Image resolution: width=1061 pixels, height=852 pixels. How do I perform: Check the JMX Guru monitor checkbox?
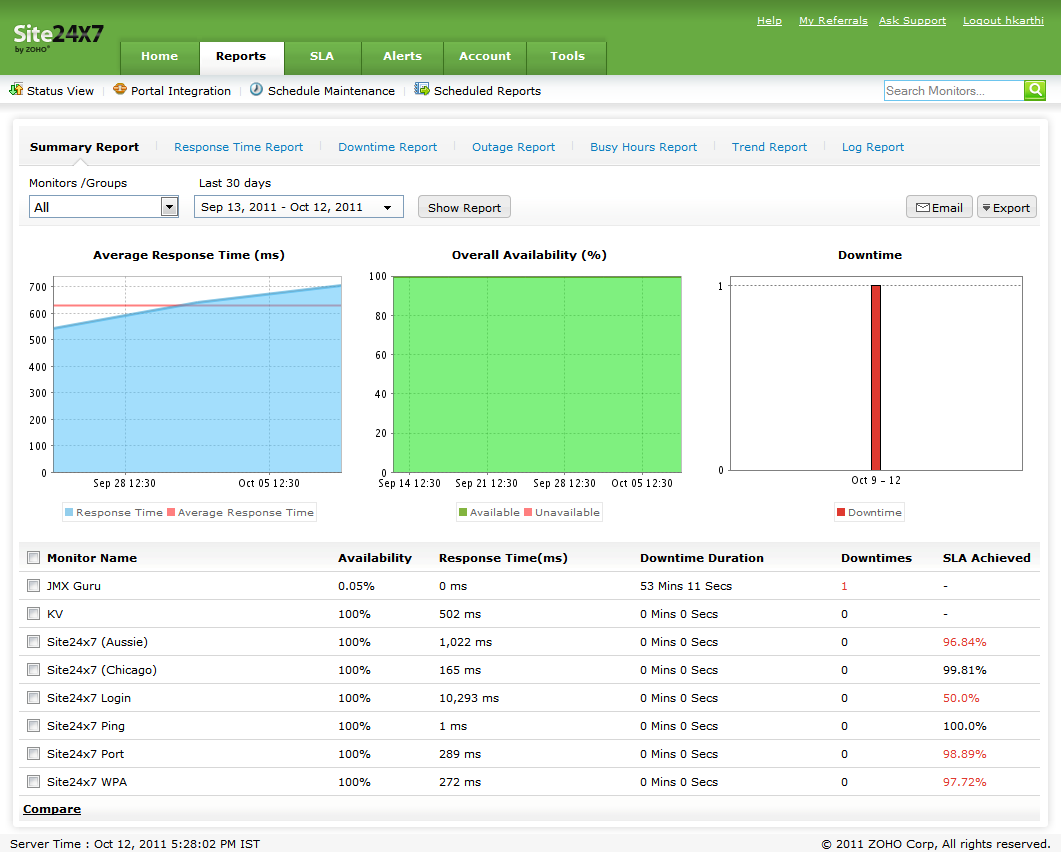click(x=34, y=586)
